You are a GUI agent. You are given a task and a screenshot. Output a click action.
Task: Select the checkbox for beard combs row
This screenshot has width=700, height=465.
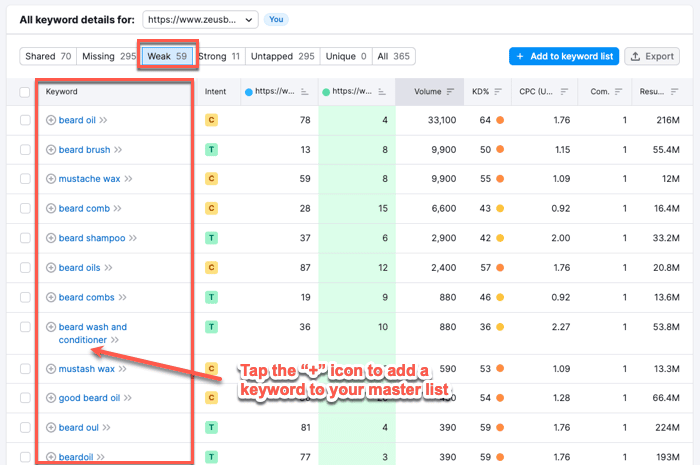coord(25,297)
